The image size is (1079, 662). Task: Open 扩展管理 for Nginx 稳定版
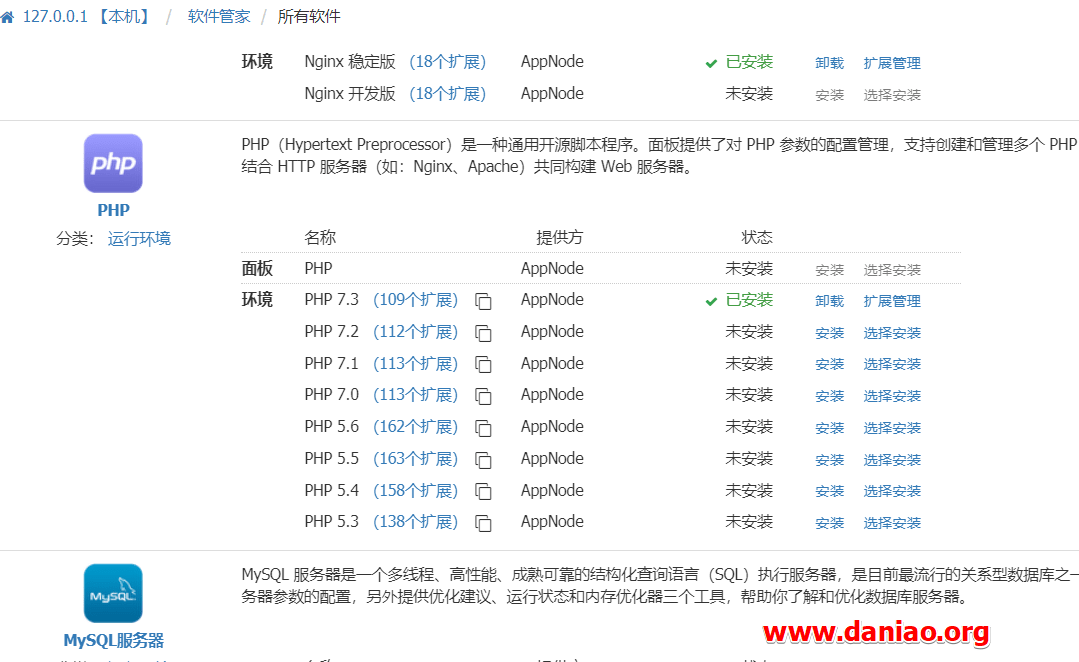click(x=892, y=63)
